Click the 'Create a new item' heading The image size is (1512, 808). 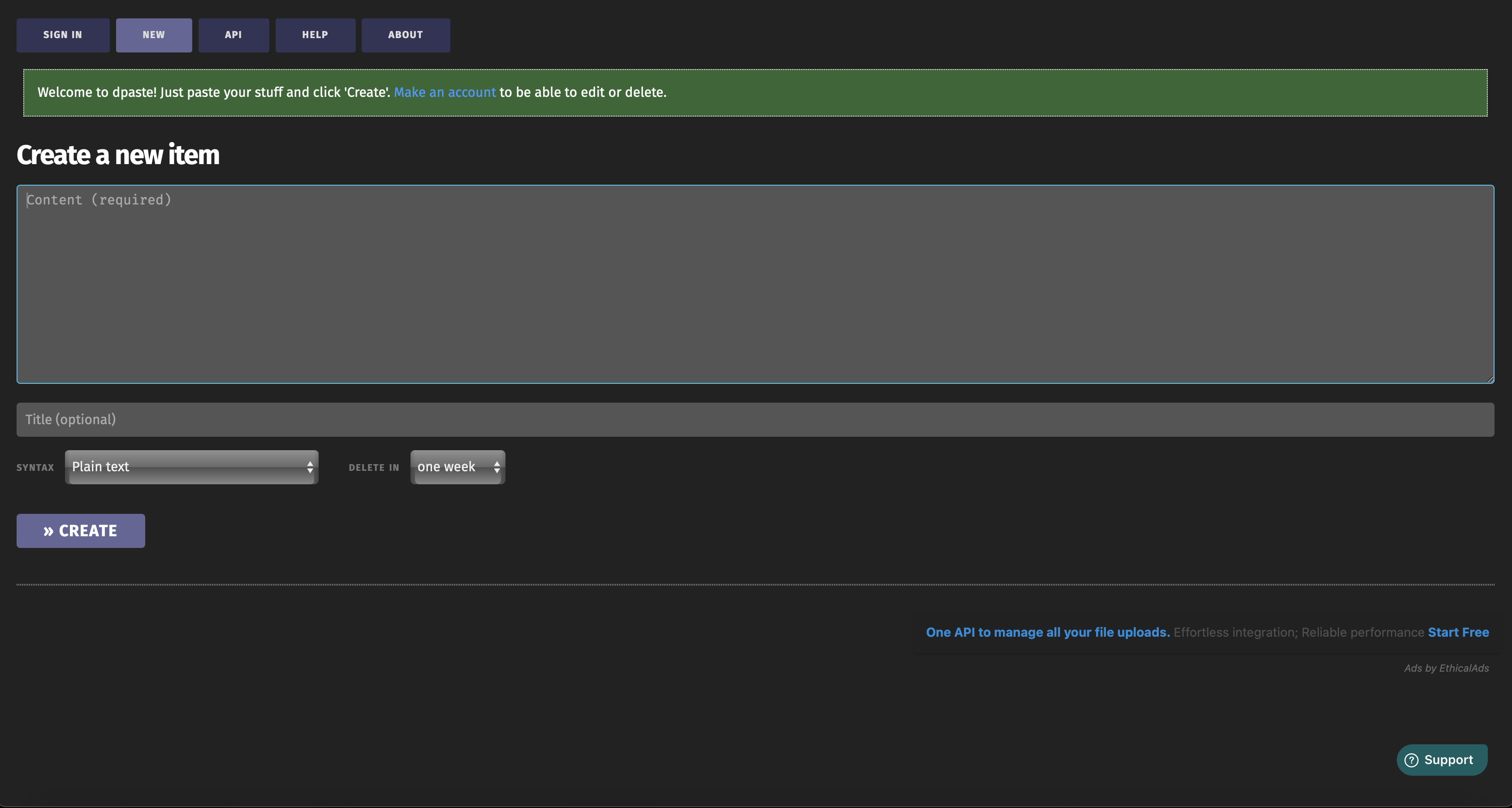[118, 155]
